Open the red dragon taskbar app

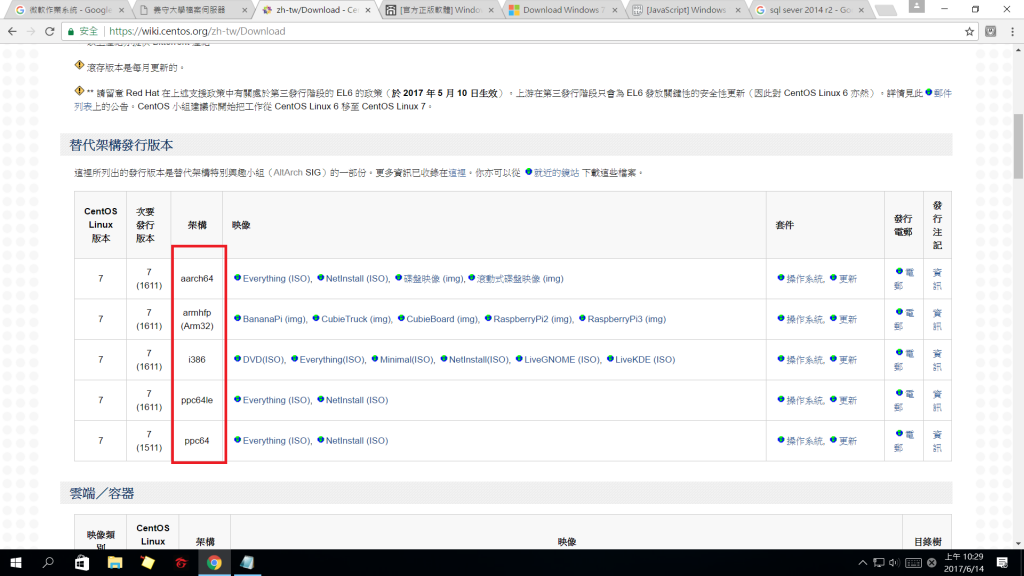(x=181, y=562)
